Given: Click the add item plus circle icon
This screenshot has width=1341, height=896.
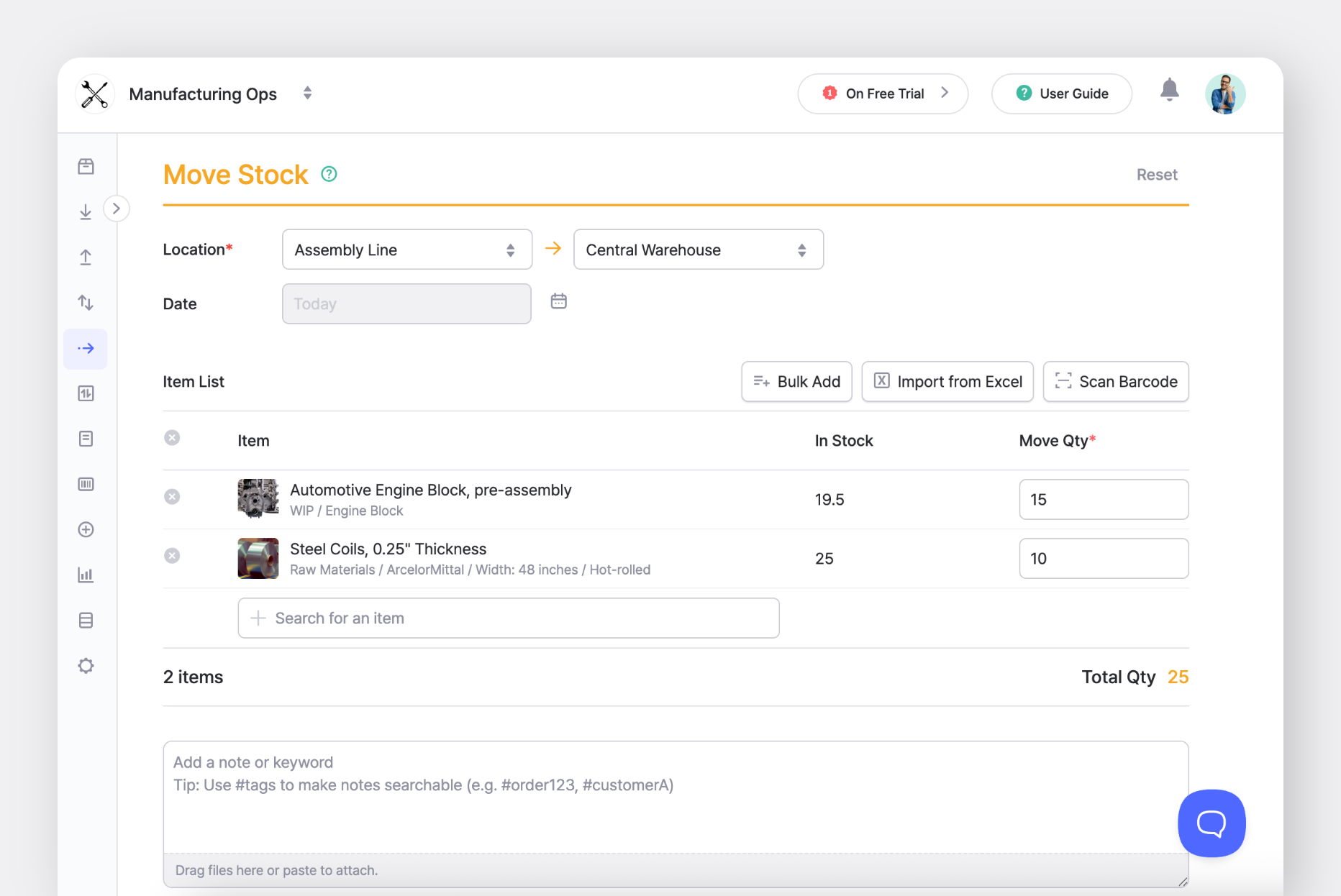Looking at the screenshot, I should click(x=86, y=529).
